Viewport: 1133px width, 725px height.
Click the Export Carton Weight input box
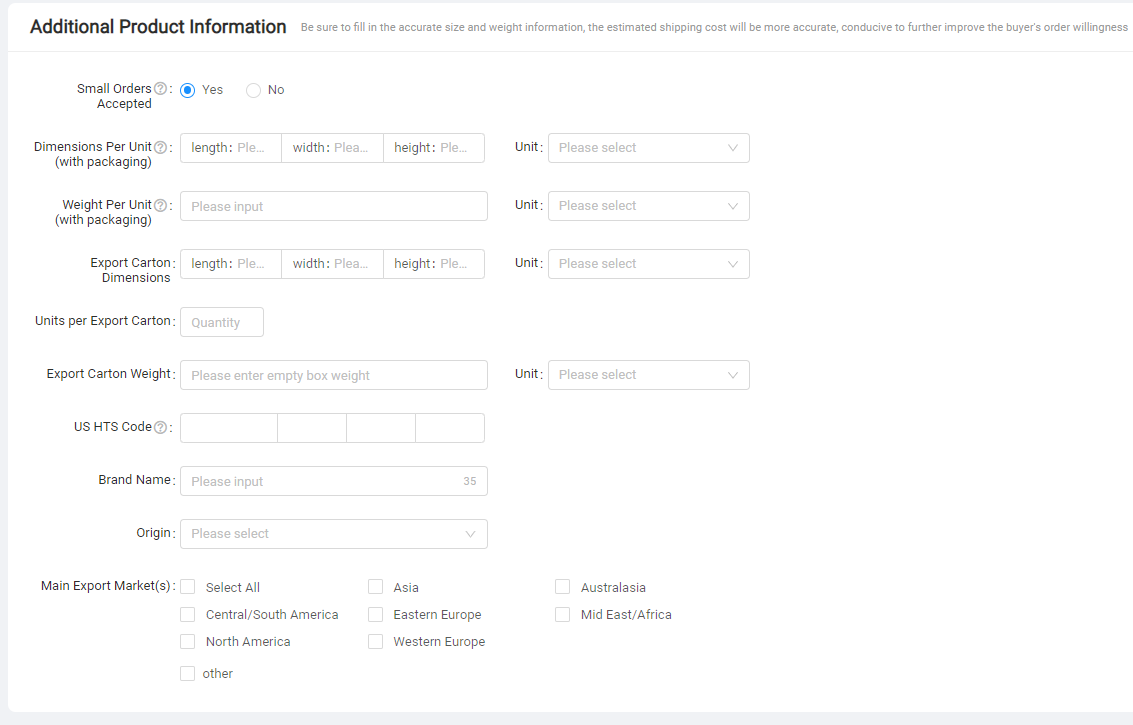pos(333,375)
